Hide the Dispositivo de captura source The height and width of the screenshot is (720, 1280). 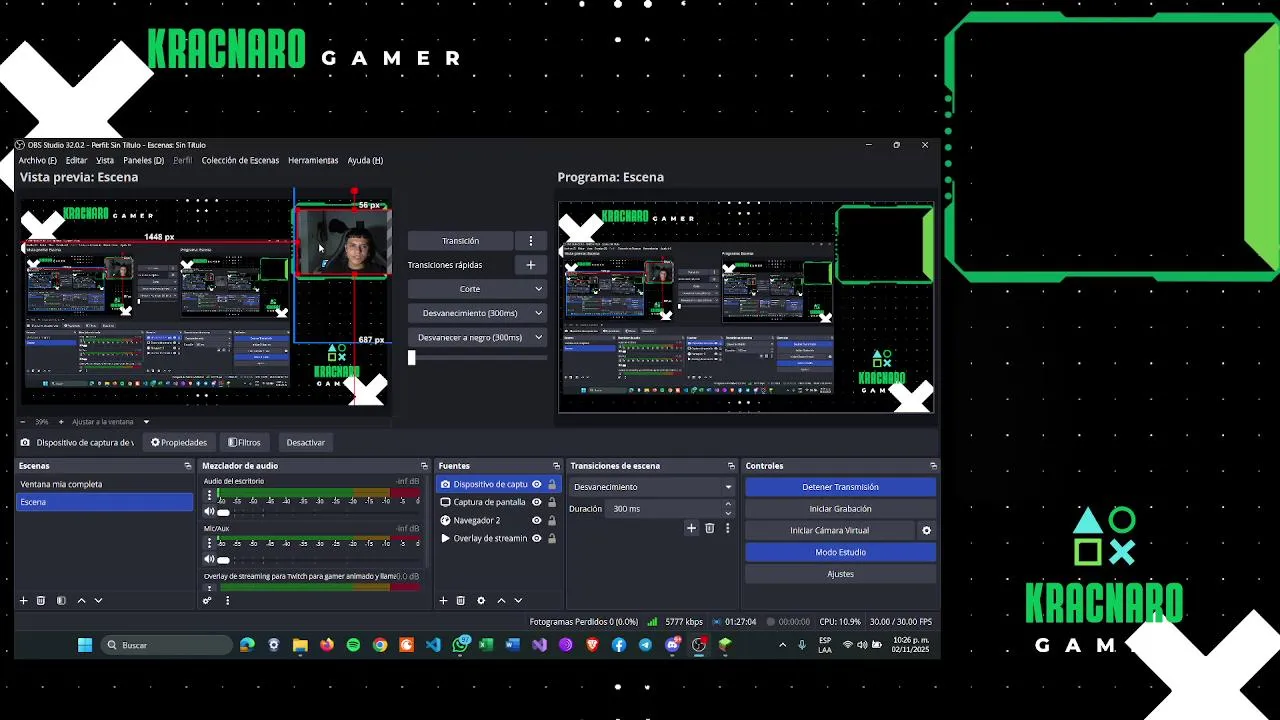point(537,484)
